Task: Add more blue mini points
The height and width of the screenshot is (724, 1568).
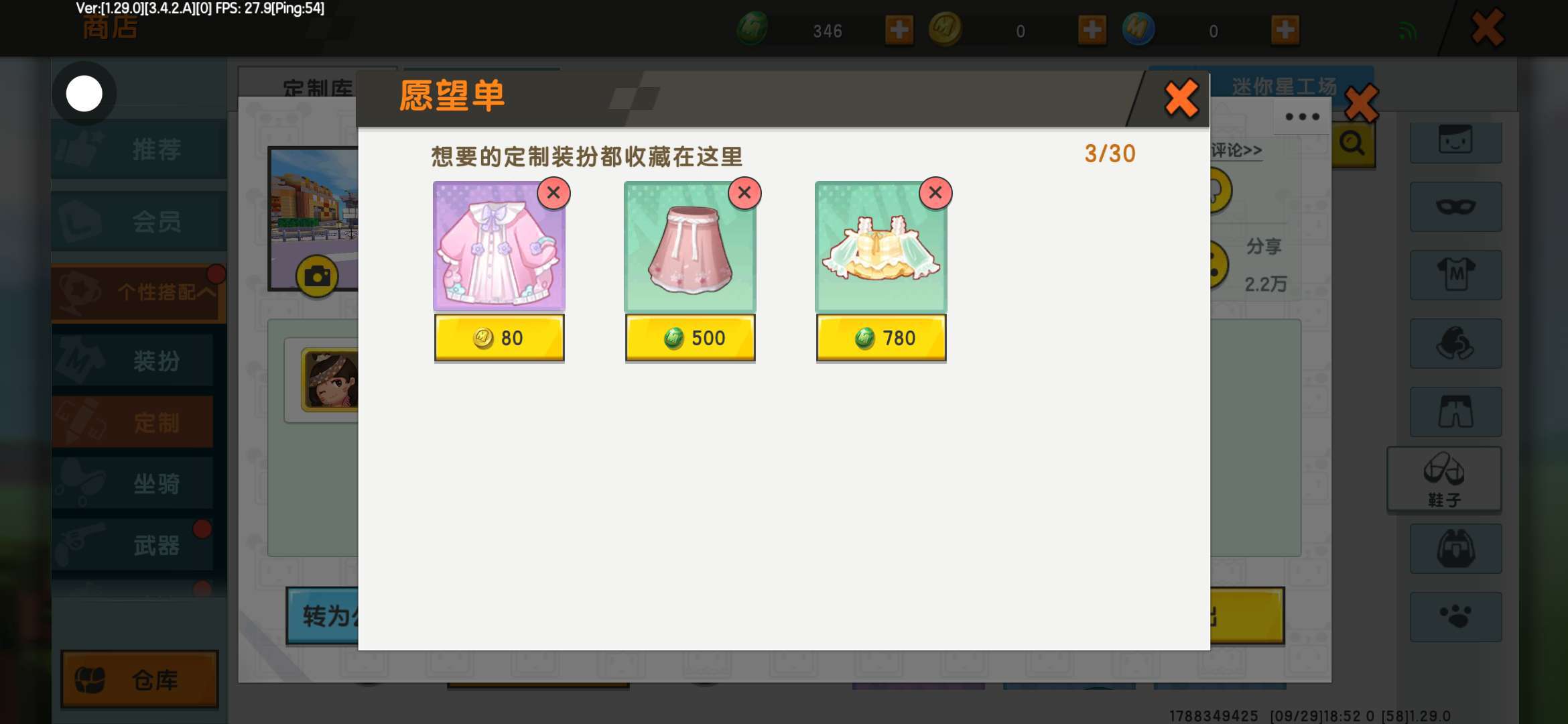Action: 1285,30
